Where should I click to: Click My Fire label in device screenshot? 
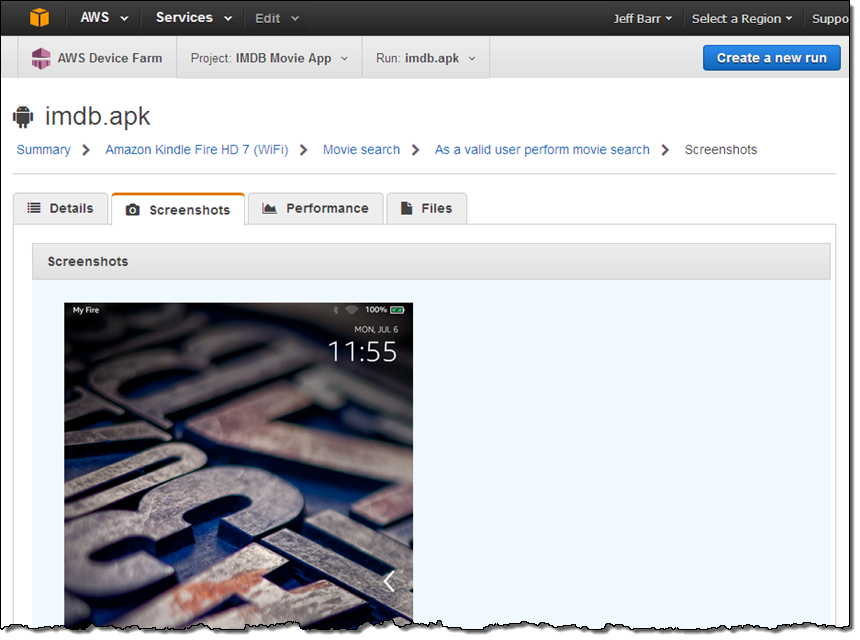coord(86,310)
